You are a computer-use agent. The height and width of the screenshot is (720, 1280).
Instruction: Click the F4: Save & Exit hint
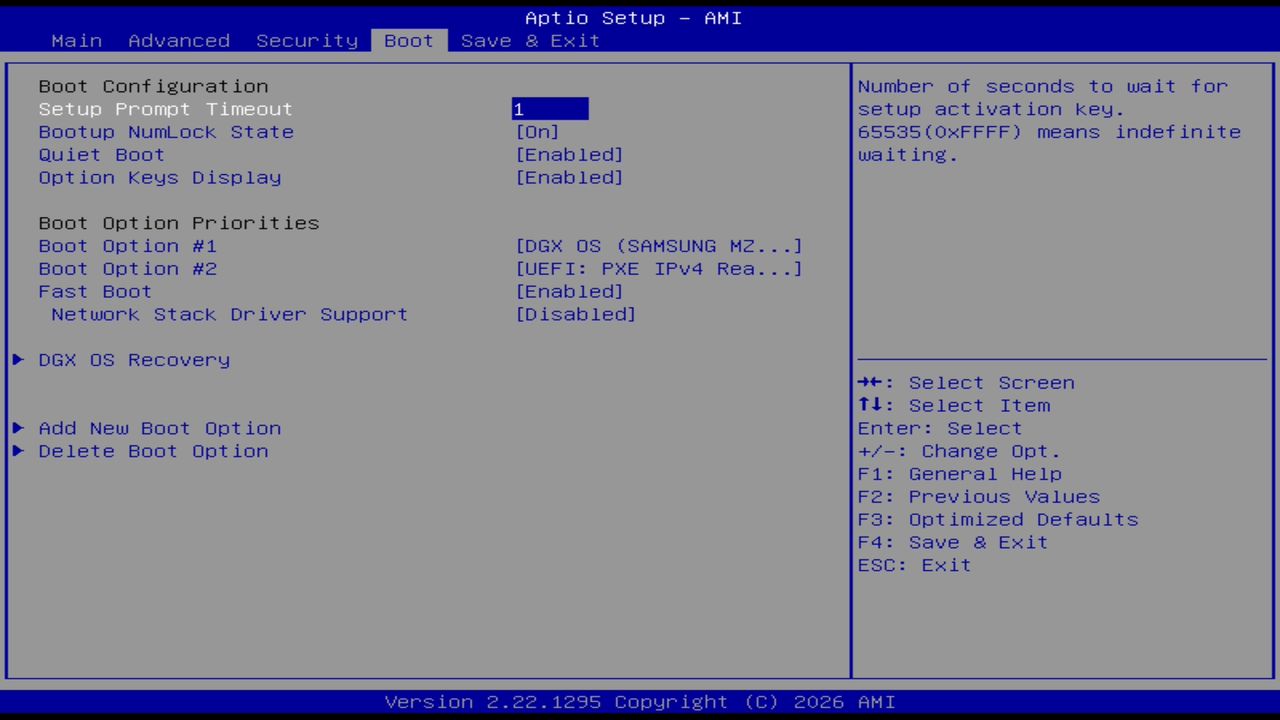pos(953,543)
